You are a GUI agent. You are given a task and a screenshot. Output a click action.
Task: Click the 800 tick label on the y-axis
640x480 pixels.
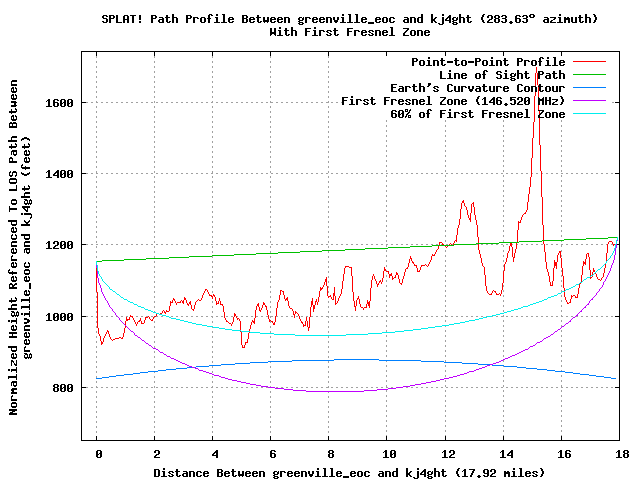[x=63, y=388]
